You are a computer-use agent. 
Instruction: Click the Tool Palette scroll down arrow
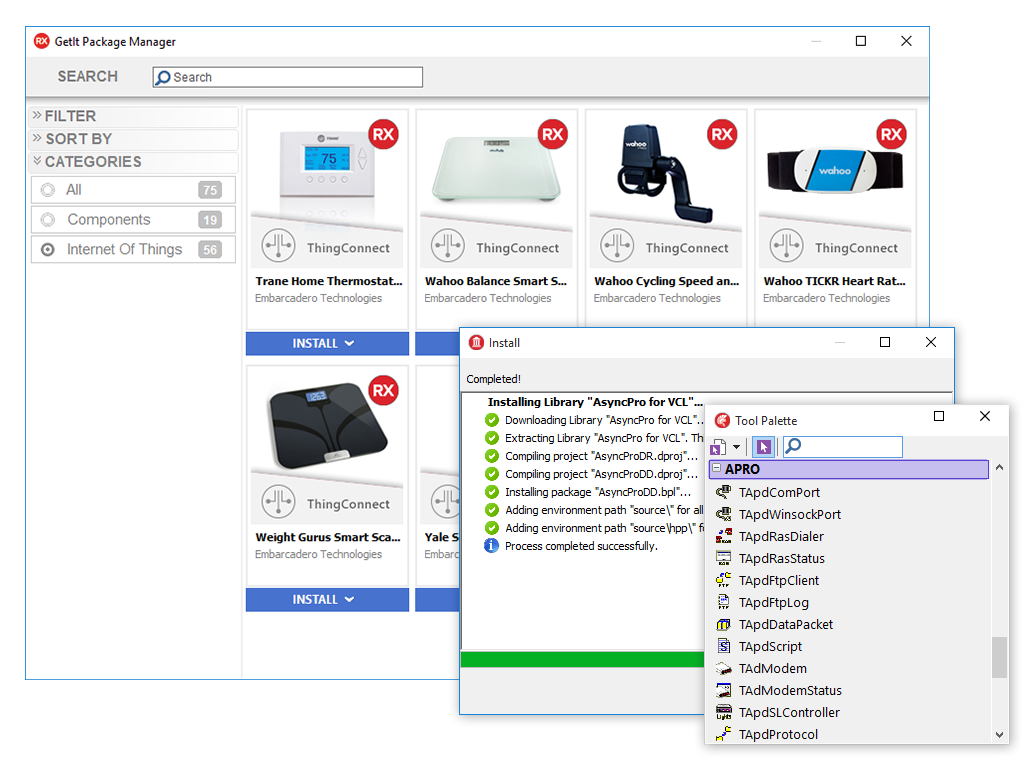(999, 735)
